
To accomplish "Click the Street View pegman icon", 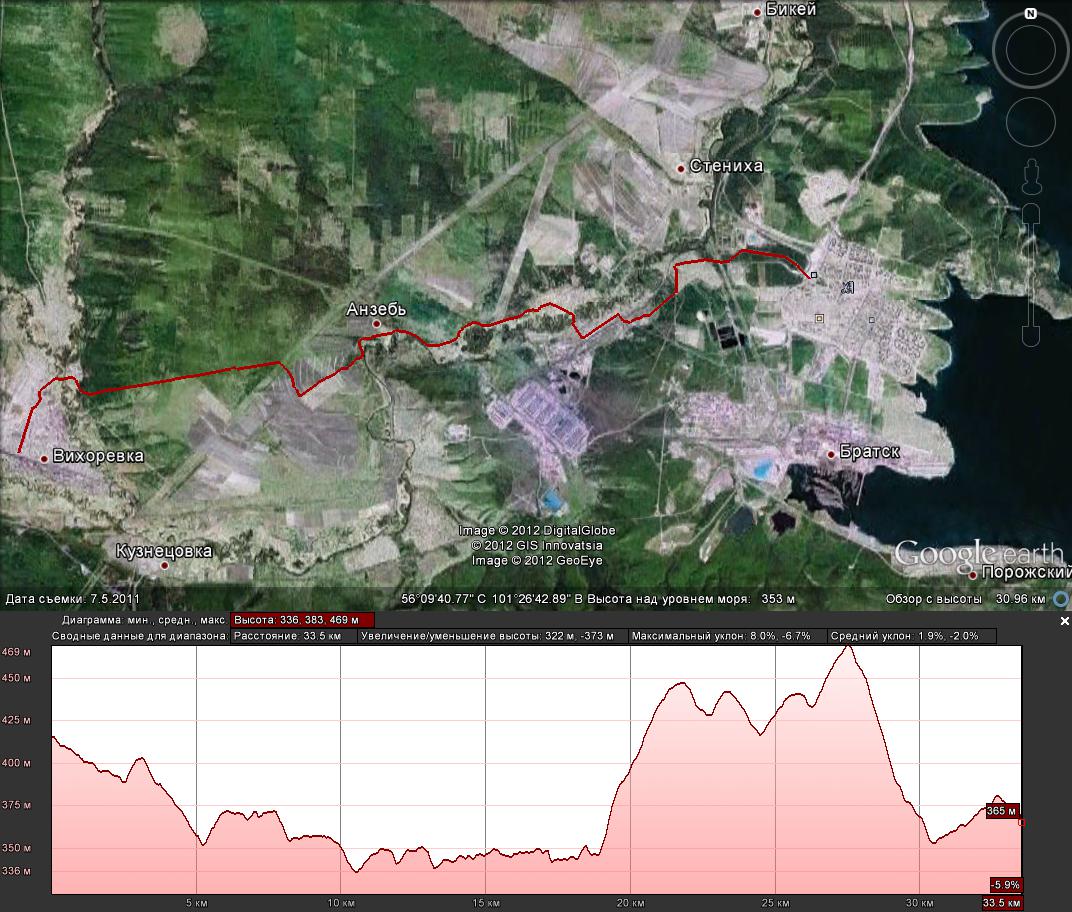I will (x=1030, y=177).
